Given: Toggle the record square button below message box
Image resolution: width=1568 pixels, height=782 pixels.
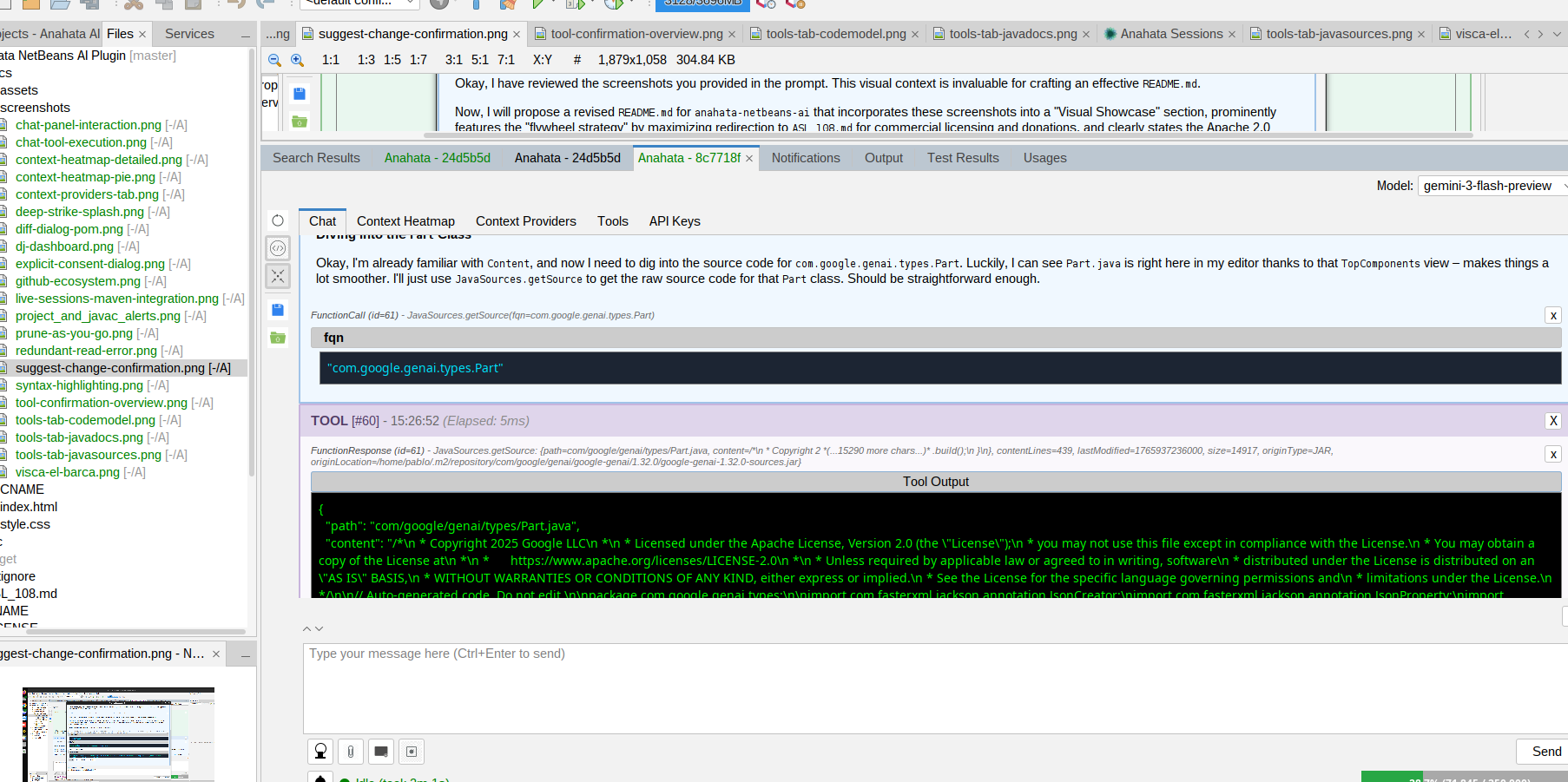Looking at the screenshot, I should click(412, 752).
